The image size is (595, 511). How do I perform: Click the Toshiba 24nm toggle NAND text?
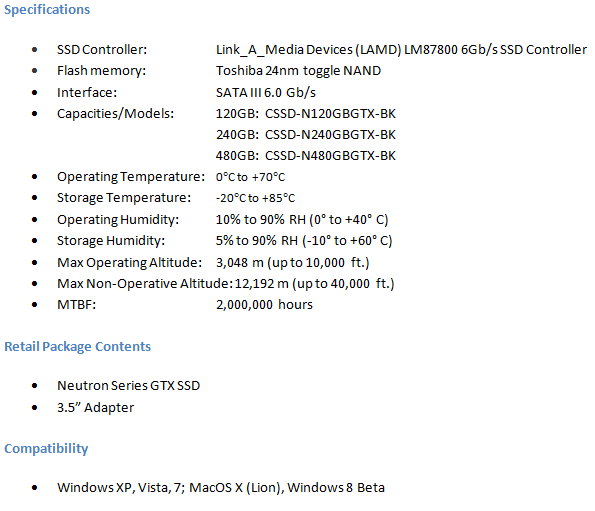[298, 71]
